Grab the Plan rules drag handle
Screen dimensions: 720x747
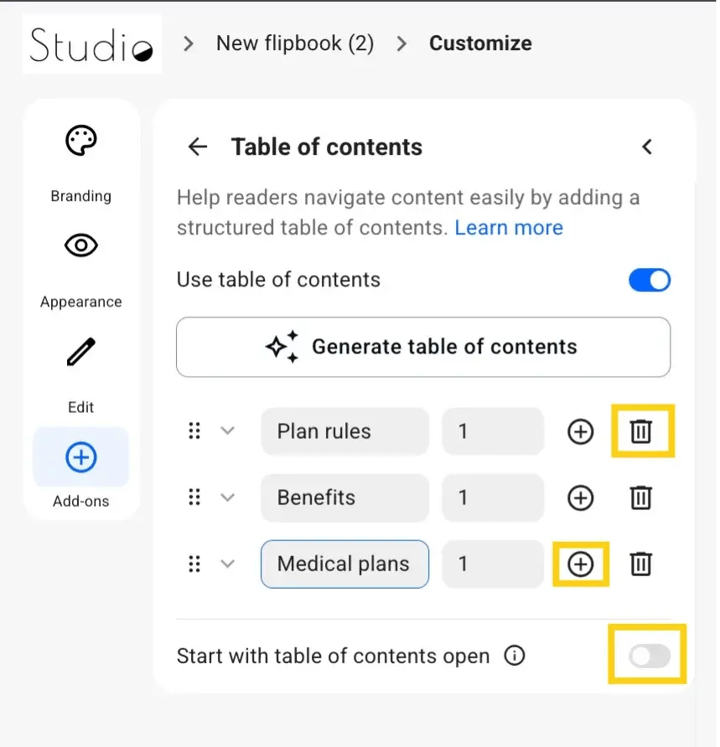[x=194, y=431]
